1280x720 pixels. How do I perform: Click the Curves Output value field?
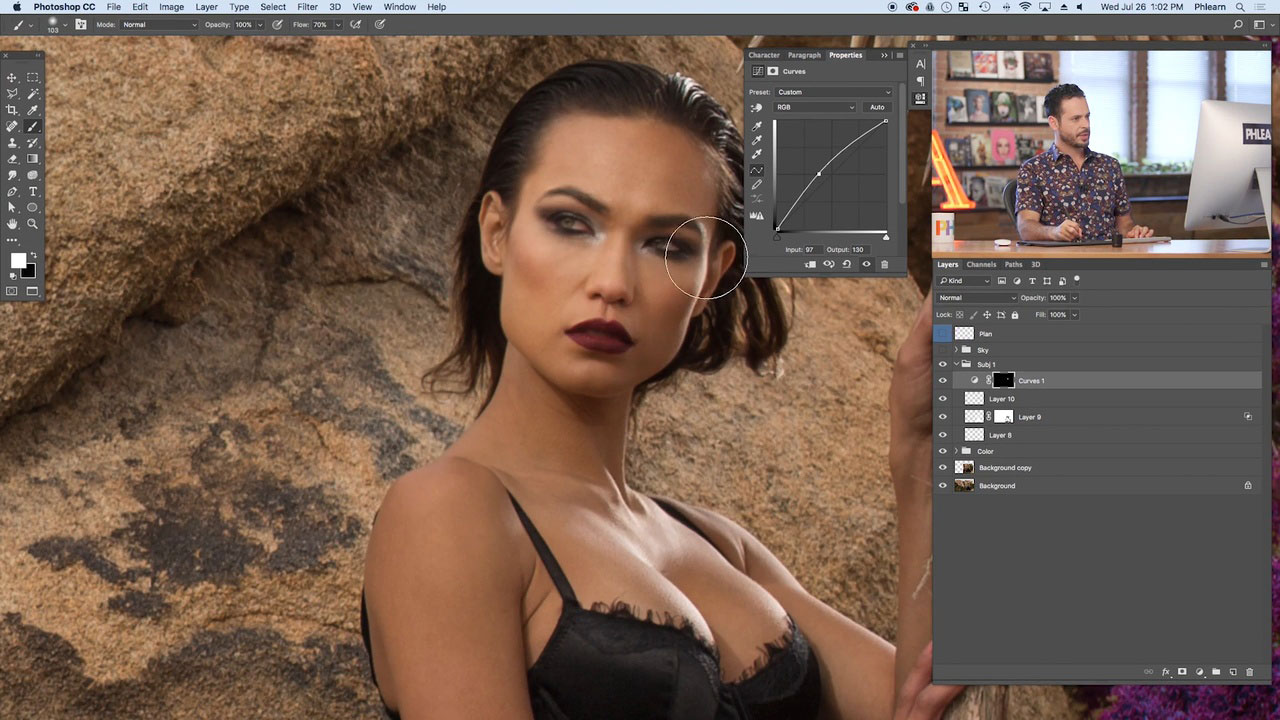(x=858, y=249)
